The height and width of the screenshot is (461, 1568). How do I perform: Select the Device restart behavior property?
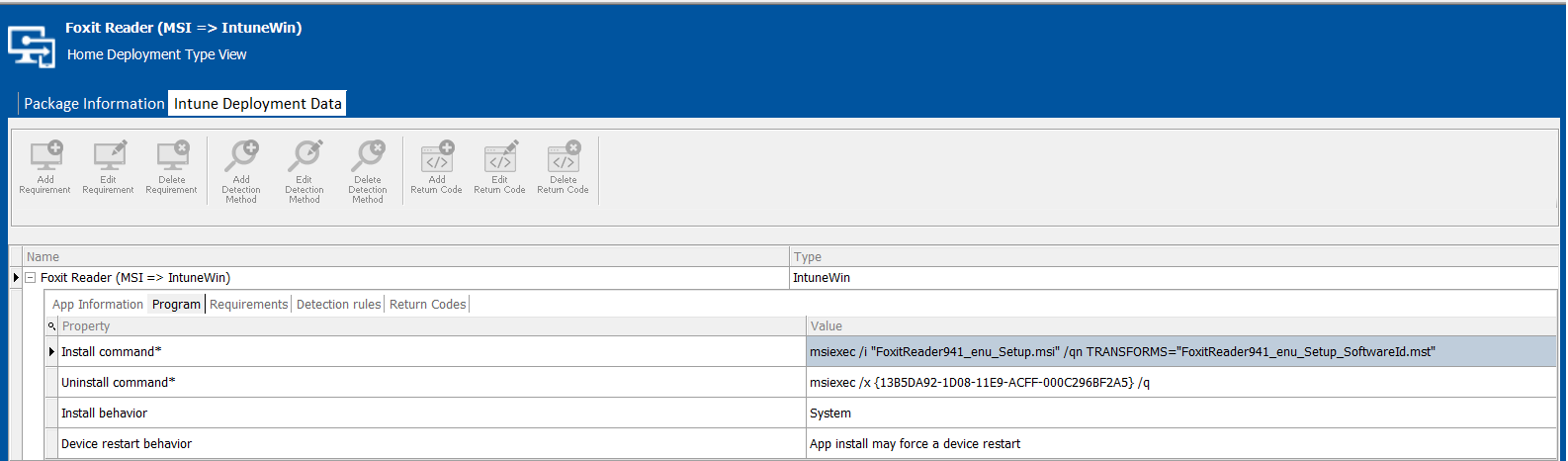432,444
